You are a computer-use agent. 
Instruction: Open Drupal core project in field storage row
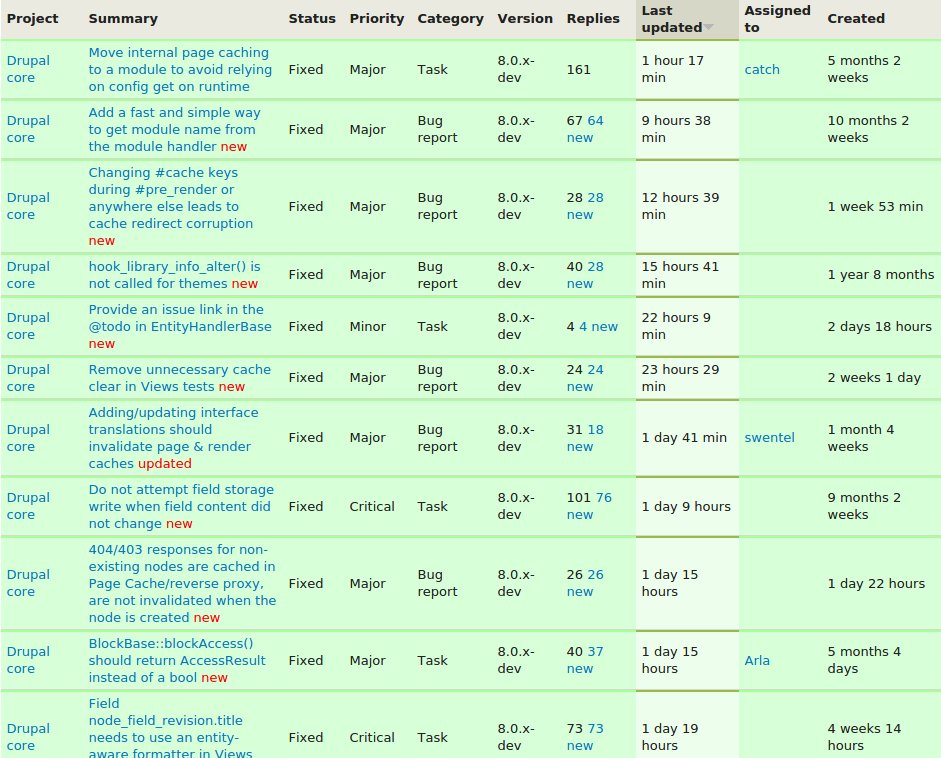click(28, 506)
